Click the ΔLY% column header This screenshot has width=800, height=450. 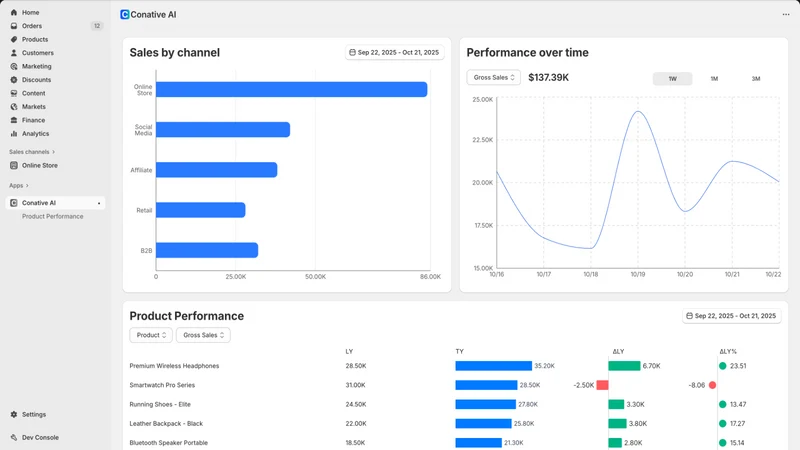(x=728, y=352)
